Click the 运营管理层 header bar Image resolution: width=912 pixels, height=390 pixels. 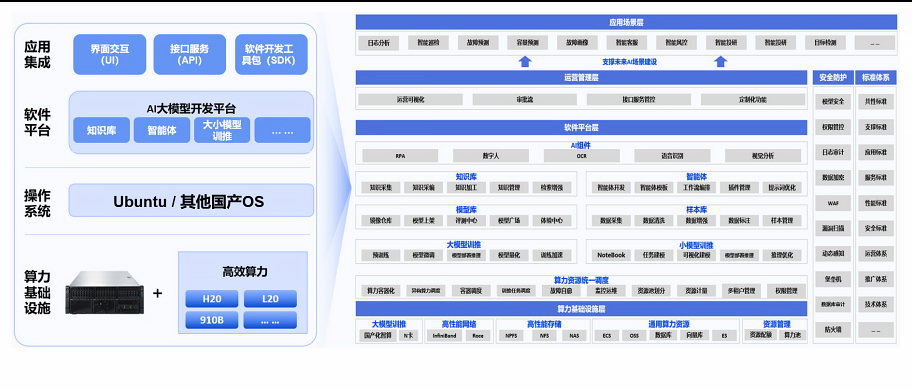click(x=581, y=77)
